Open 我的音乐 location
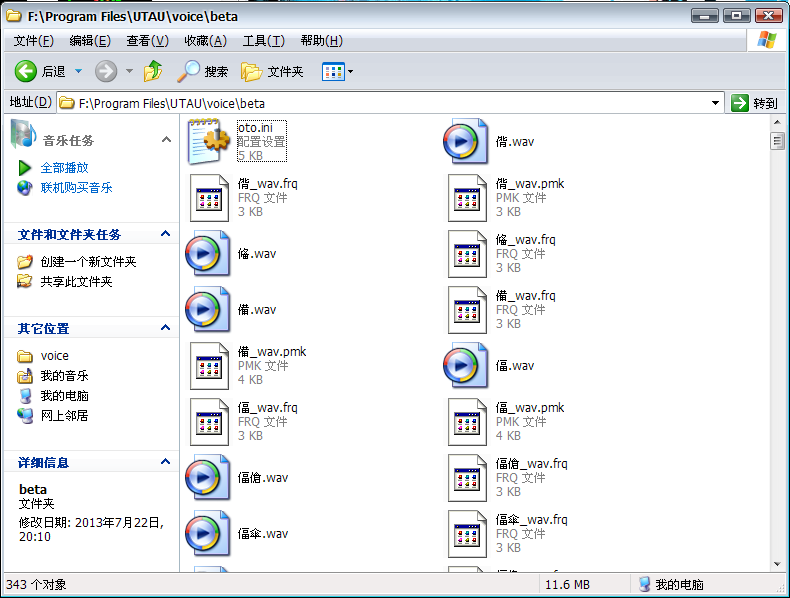The image size is (790, 598). tap(64, 376)
